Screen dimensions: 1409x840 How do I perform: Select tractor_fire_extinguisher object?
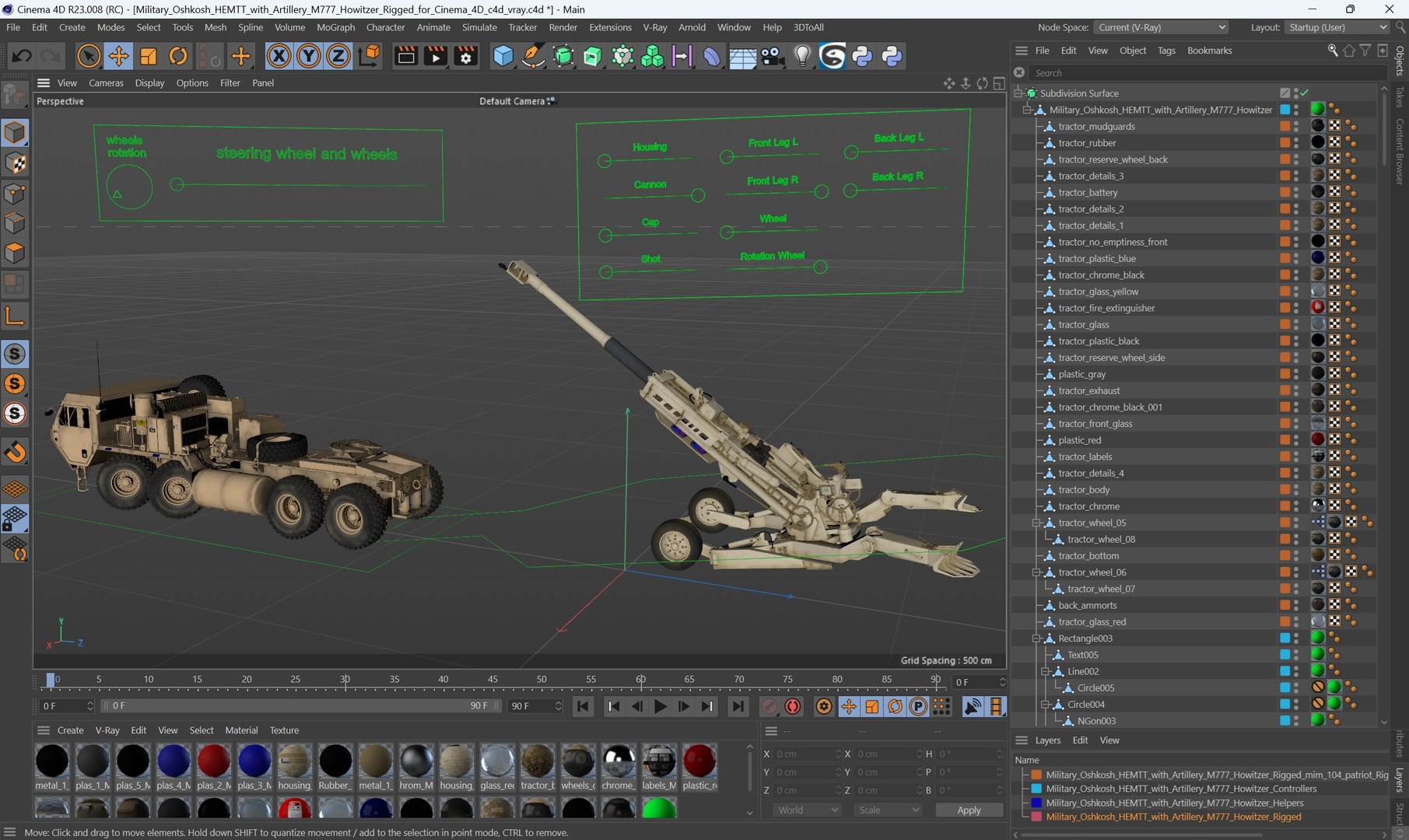1106,308
